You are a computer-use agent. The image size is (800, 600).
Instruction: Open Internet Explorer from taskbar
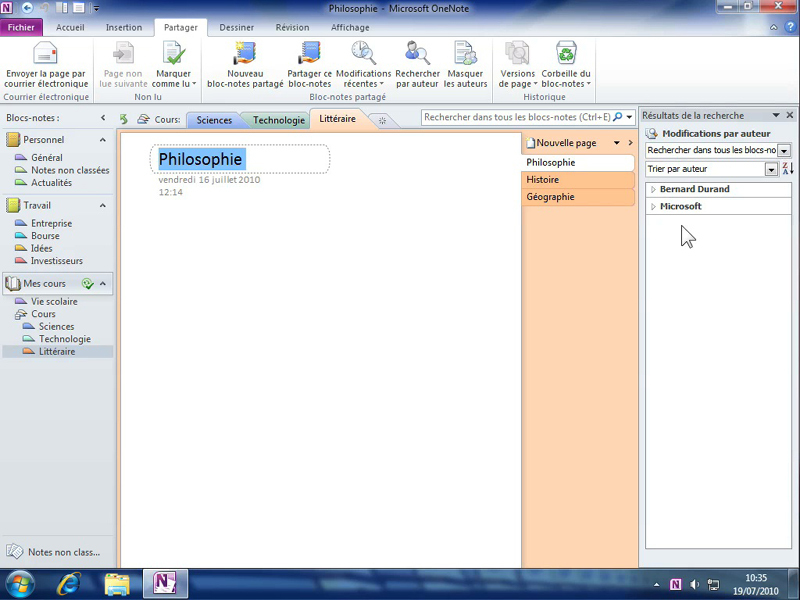click(x=69, y=584)
